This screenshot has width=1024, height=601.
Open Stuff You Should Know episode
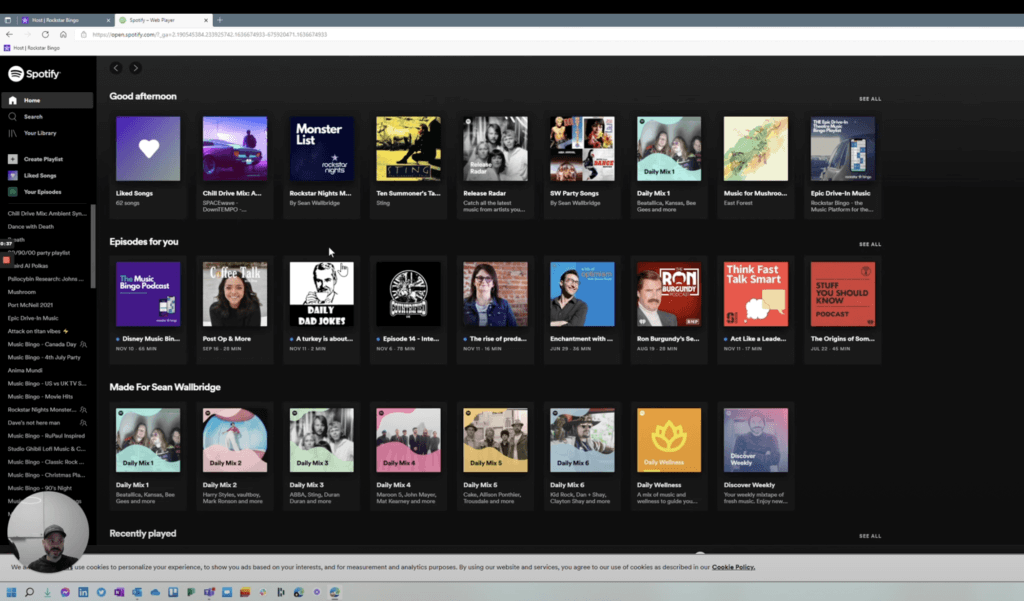pos(842,310)
